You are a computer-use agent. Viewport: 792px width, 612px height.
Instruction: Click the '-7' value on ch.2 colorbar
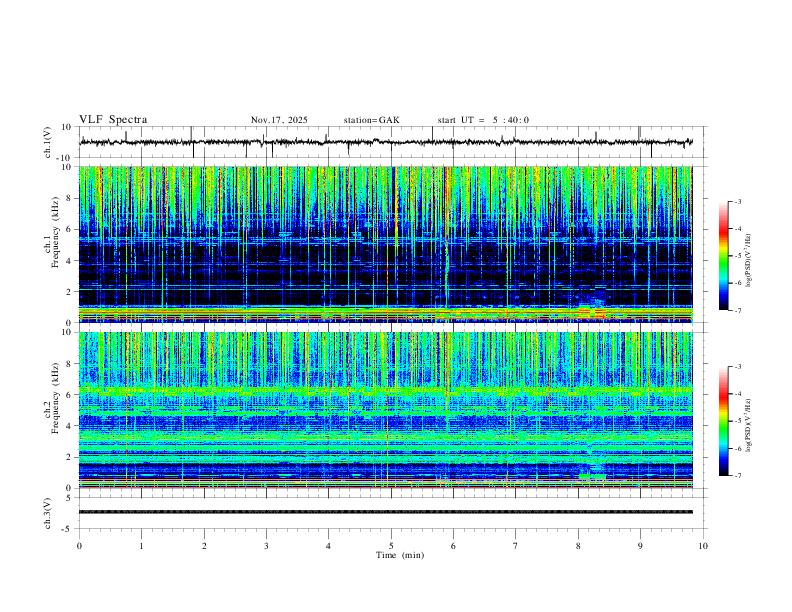[x=737, y=475]
